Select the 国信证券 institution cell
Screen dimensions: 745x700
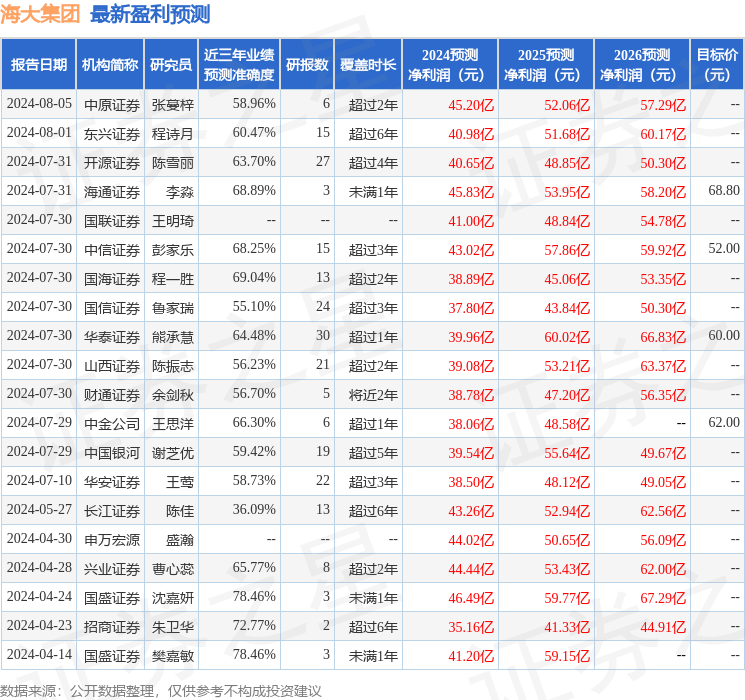(x=112, y=308)
